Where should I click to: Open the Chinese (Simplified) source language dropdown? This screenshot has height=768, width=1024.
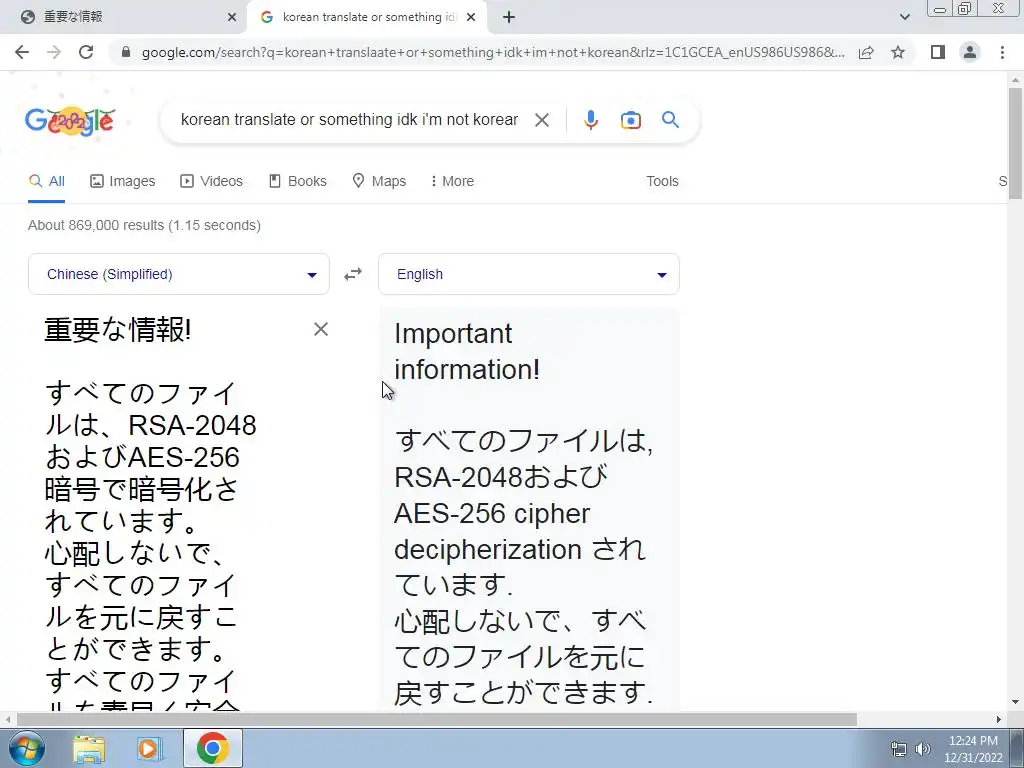tap(179, 274)
